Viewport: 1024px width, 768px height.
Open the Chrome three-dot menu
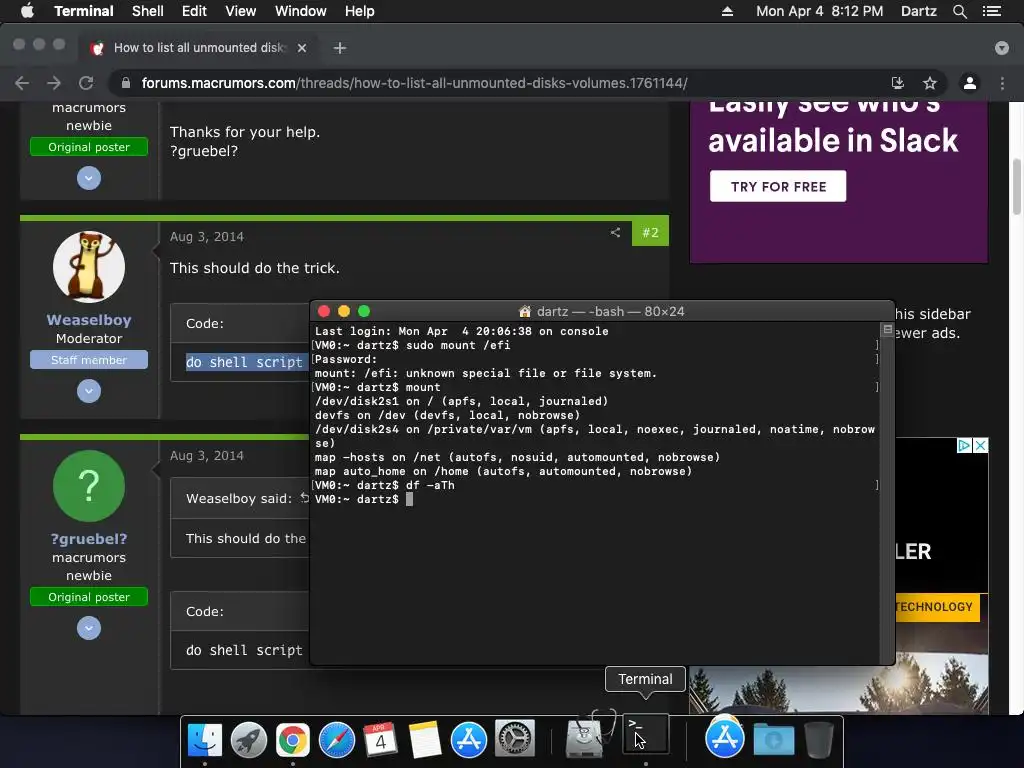(x=1002, y=83)
